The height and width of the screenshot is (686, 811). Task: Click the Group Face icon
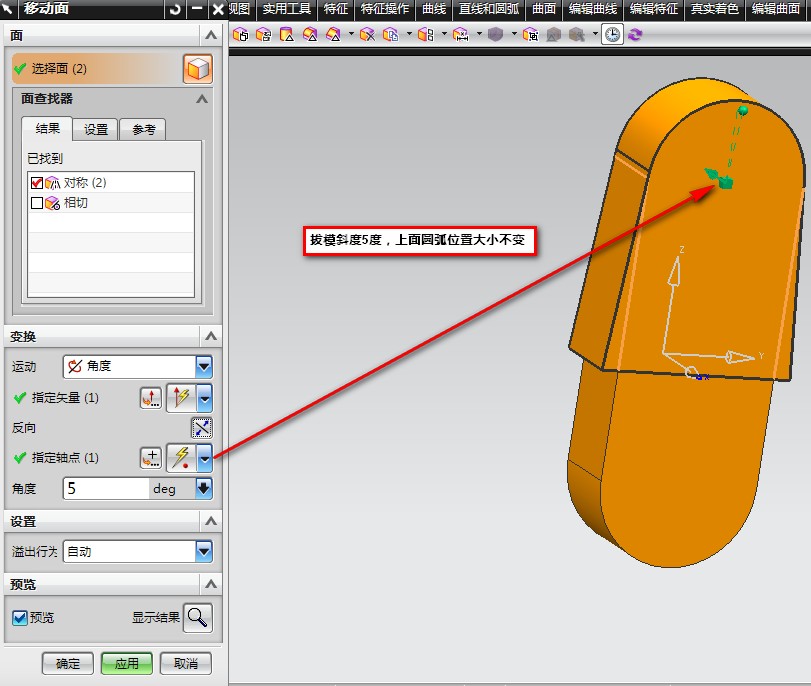tap(531, 35)
